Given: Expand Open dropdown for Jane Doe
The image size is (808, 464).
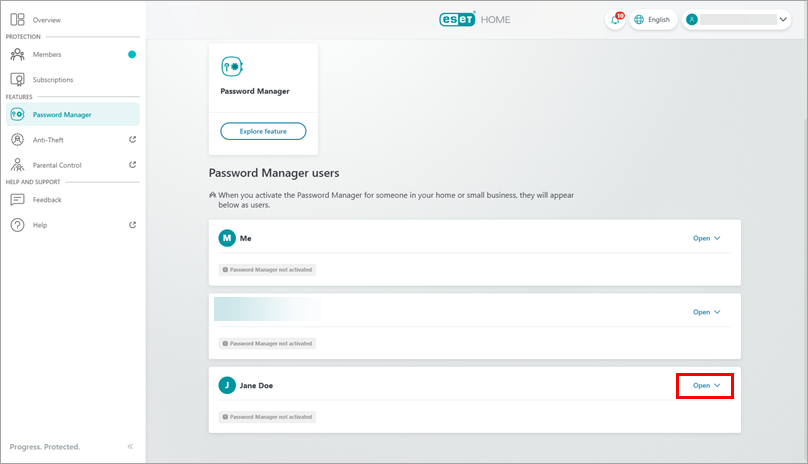Looking at the screenshot, I should coord(706,385).
